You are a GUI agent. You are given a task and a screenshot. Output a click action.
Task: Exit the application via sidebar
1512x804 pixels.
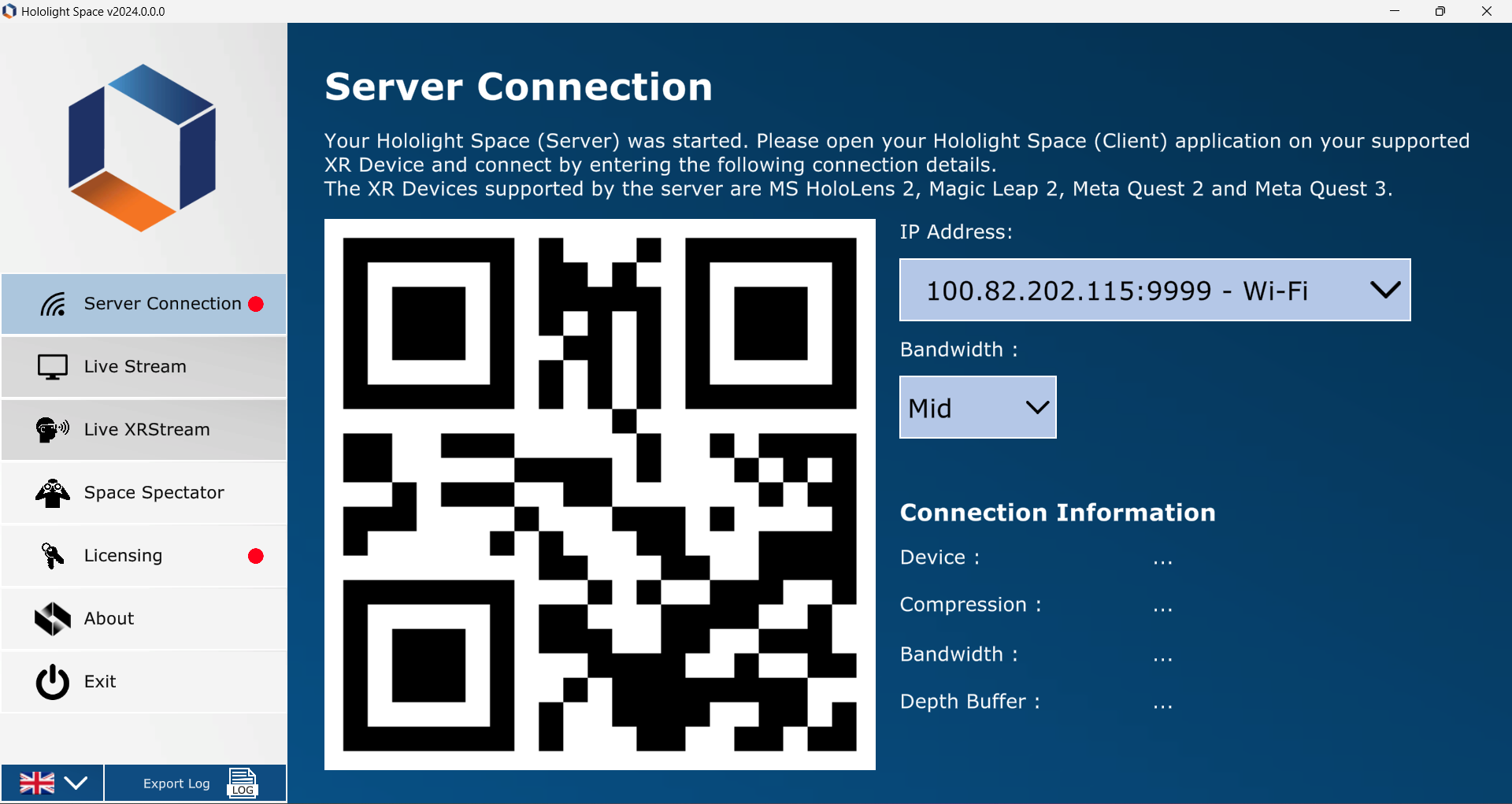pyautogui.click(x=143, y=682)
